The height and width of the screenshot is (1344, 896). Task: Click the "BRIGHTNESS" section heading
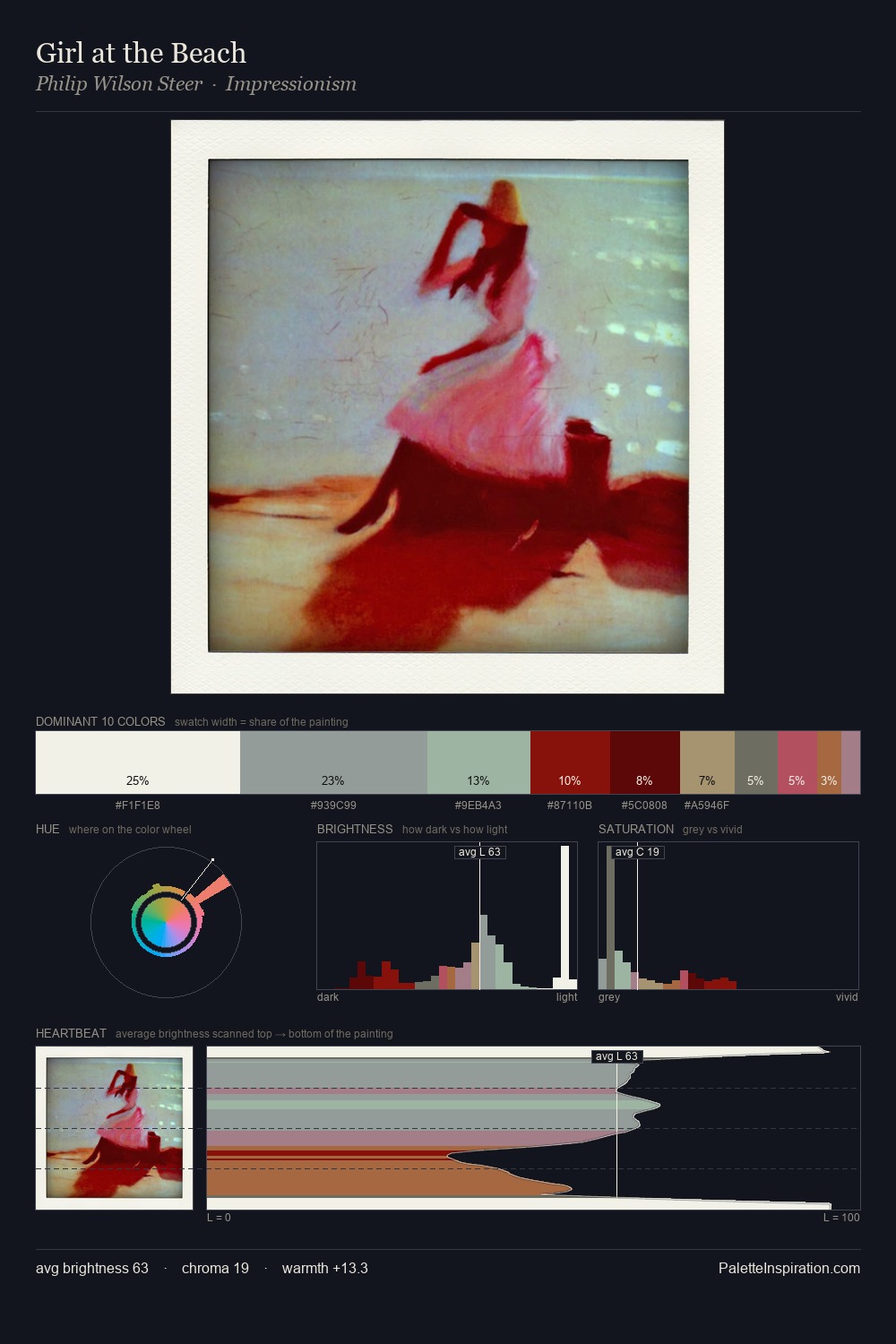point(355,829)
